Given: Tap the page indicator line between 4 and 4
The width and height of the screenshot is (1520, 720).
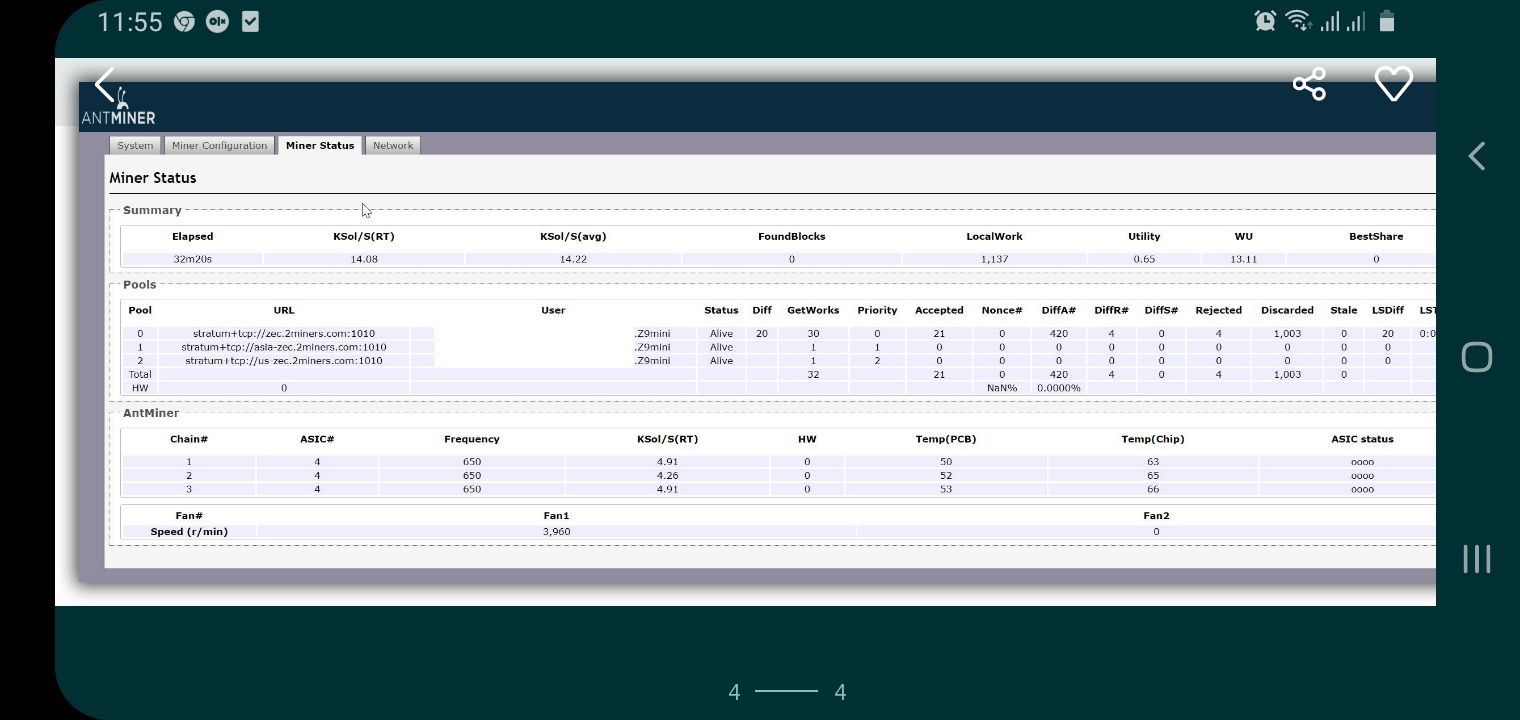Looking at the screenshot, I should coord(786,691).
